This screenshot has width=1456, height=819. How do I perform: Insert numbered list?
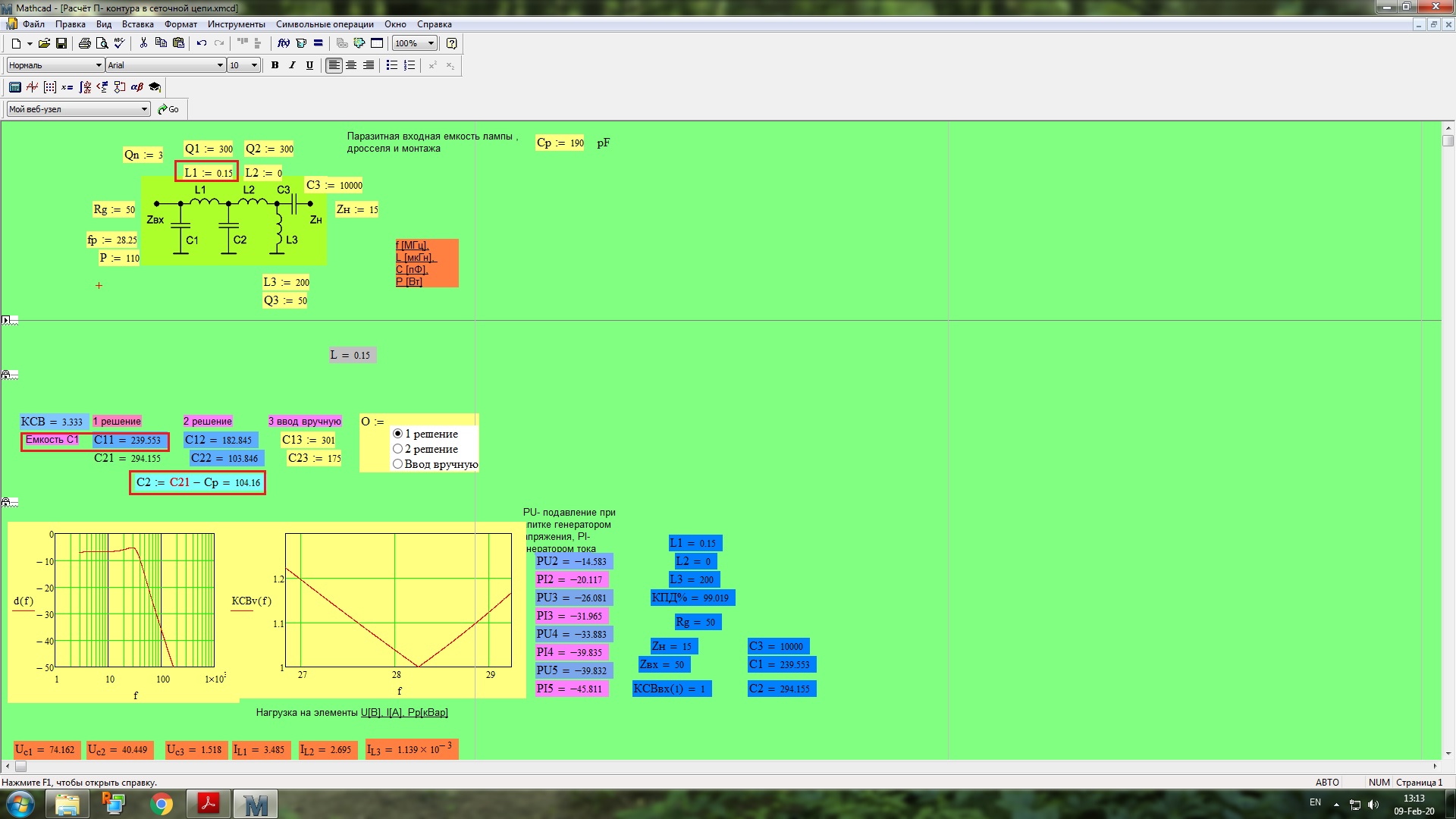[x=409, y=65]
